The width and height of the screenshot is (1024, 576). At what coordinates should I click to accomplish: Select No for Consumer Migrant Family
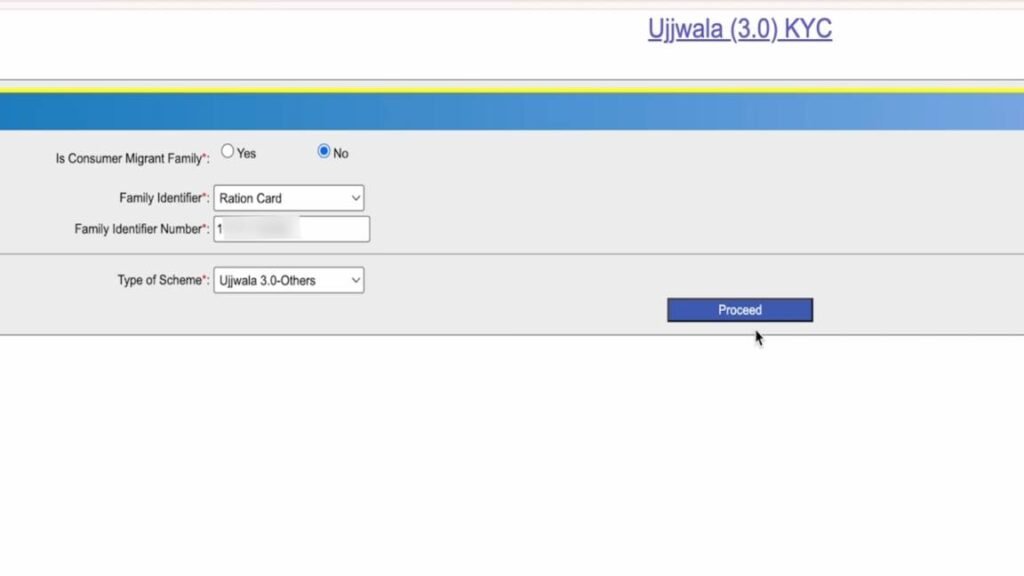(323, 152)
